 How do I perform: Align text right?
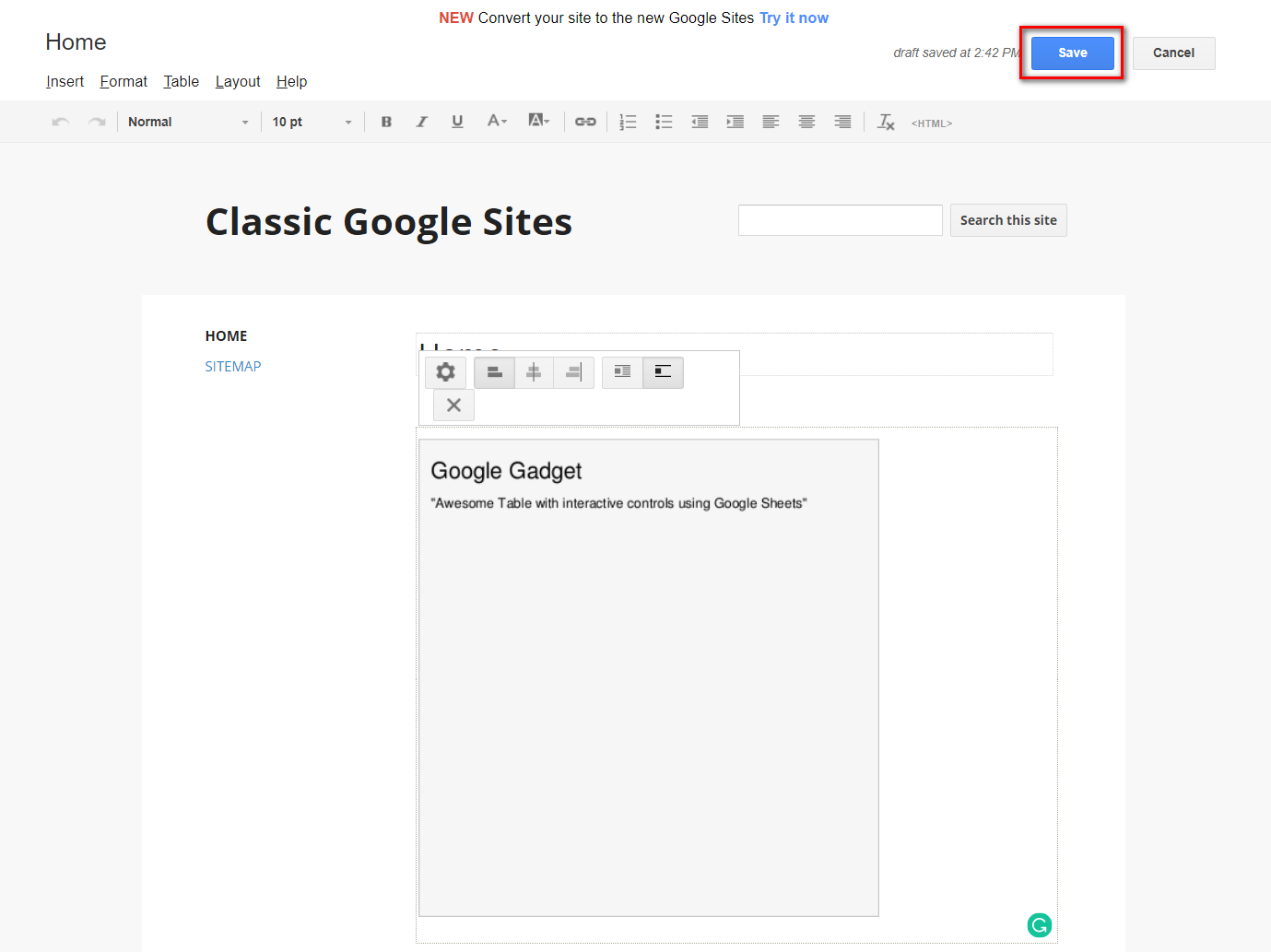click(842, 122)
